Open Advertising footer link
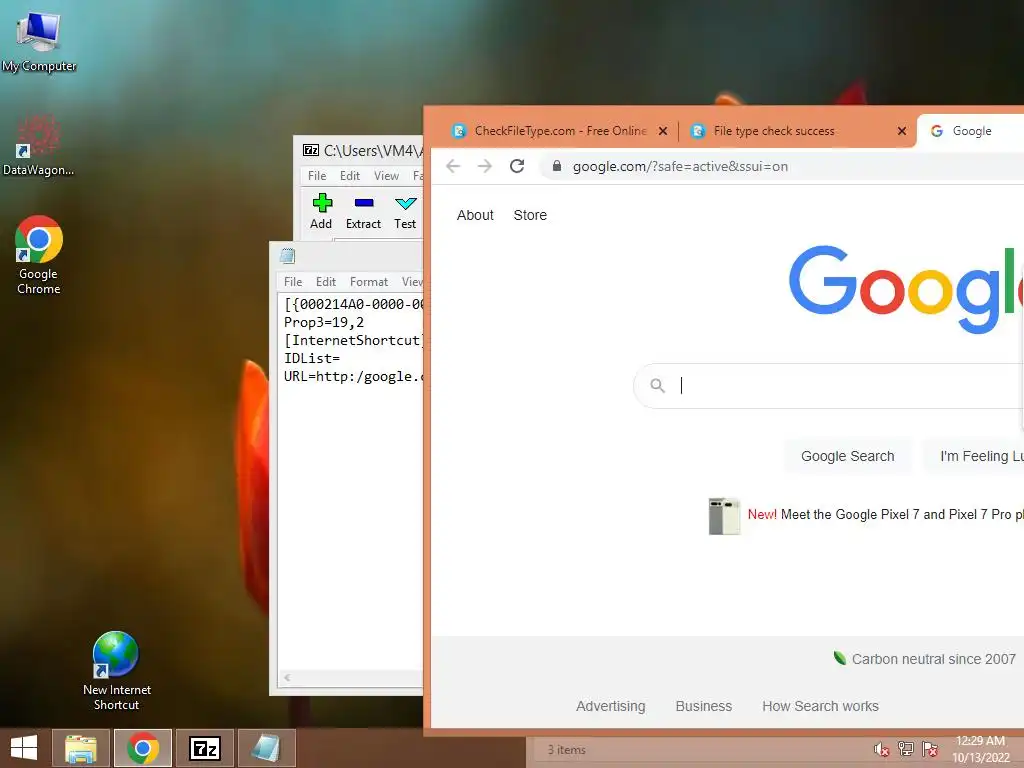Screen dimensions: 1024x768 coord(611,706)
